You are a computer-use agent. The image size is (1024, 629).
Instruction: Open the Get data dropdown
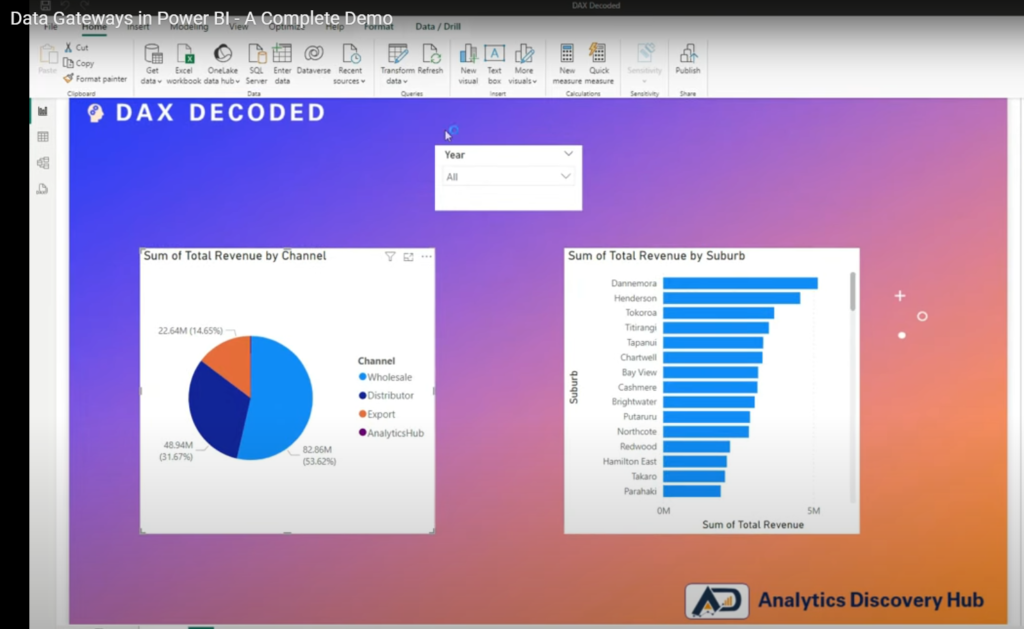point(152,64)
